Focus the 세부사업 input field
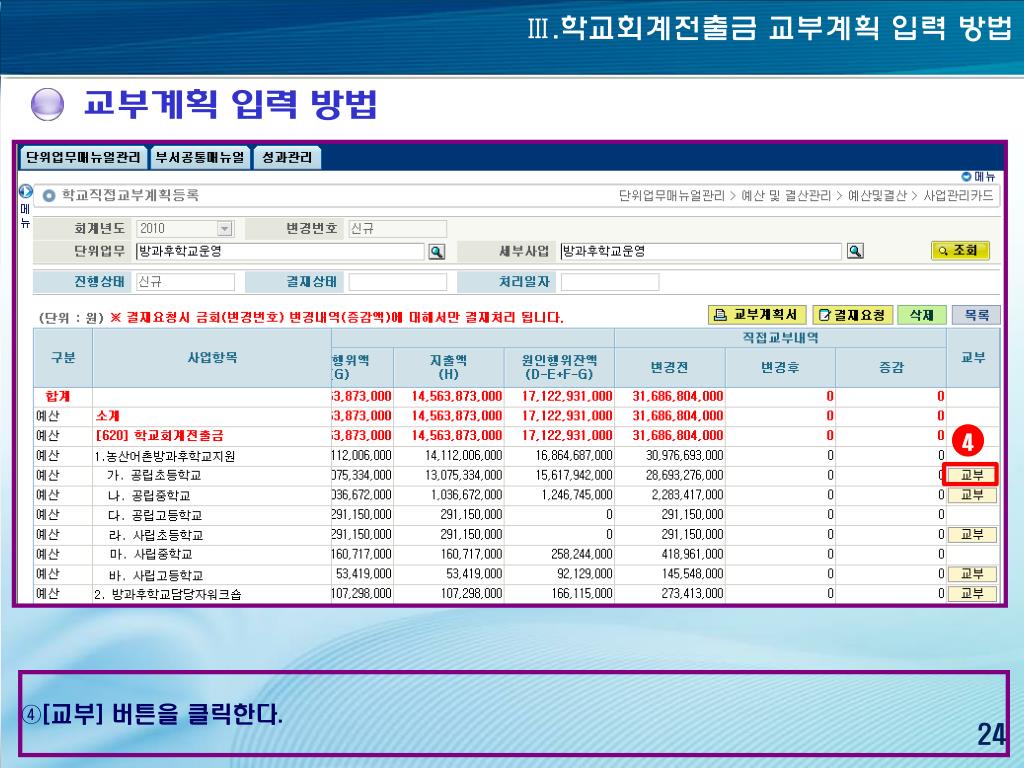The image size is (1024, 768). [701, 251]
